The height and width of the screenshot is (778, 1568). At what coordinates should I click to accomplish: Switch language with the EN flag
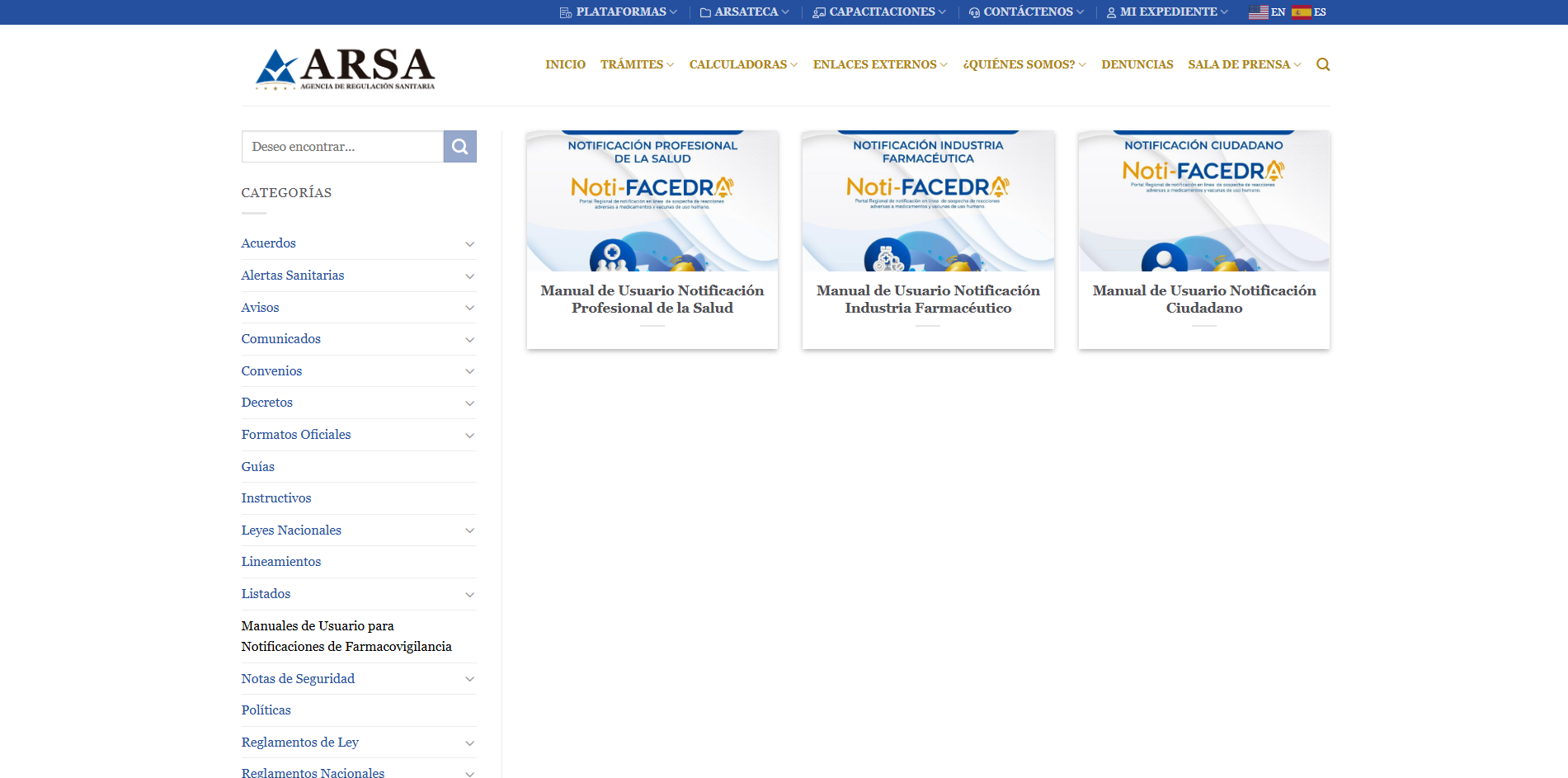click(x=1267, y=12)
